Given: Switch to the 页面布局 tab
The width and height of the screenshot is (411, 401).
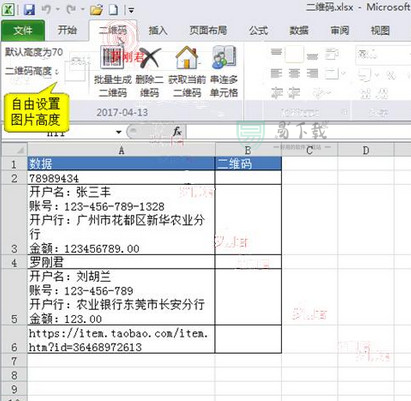Looking at the screenshot, I should pos(208,31).
